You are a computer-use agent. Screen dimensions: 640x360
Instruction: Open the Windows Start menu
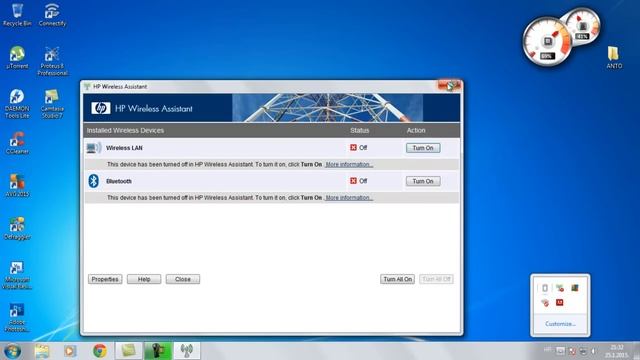click(12, 351)
